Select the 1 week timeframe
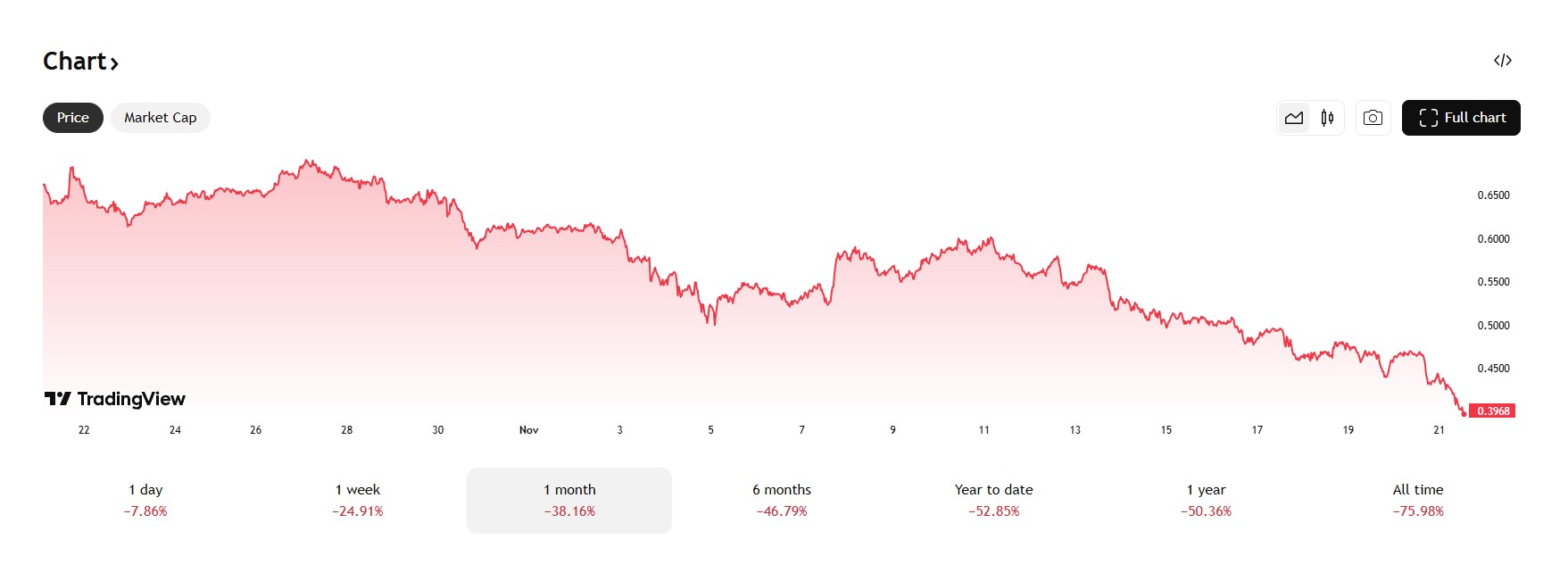This screenshot has width=1568, height=581. point(358,500)
